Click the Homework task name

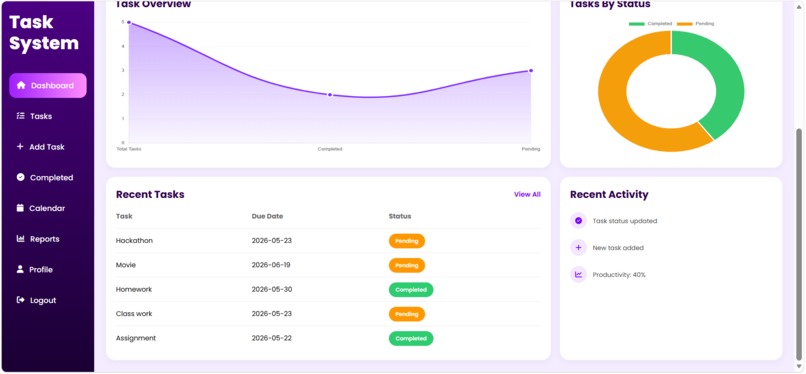pyautogui.click(x=134, y=289)
